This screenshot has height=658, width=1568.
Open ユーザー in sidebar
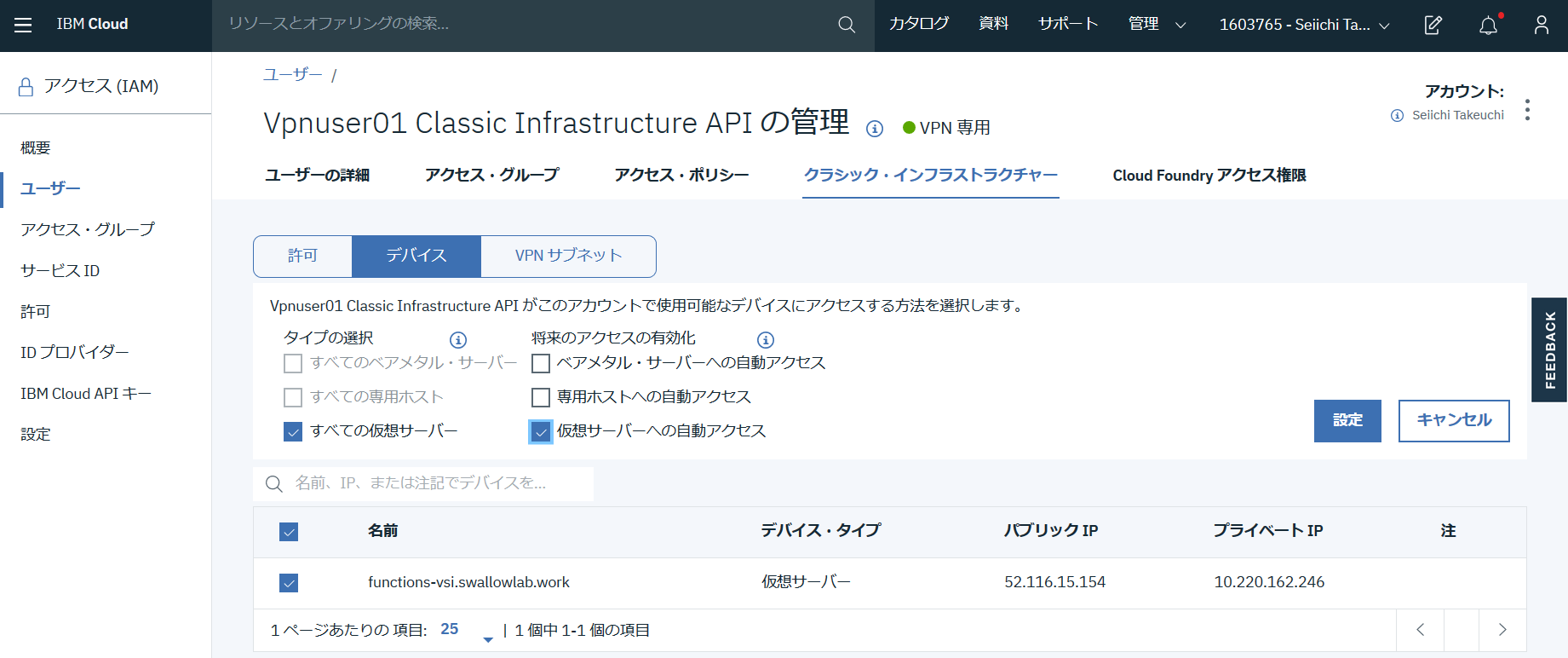50,189
